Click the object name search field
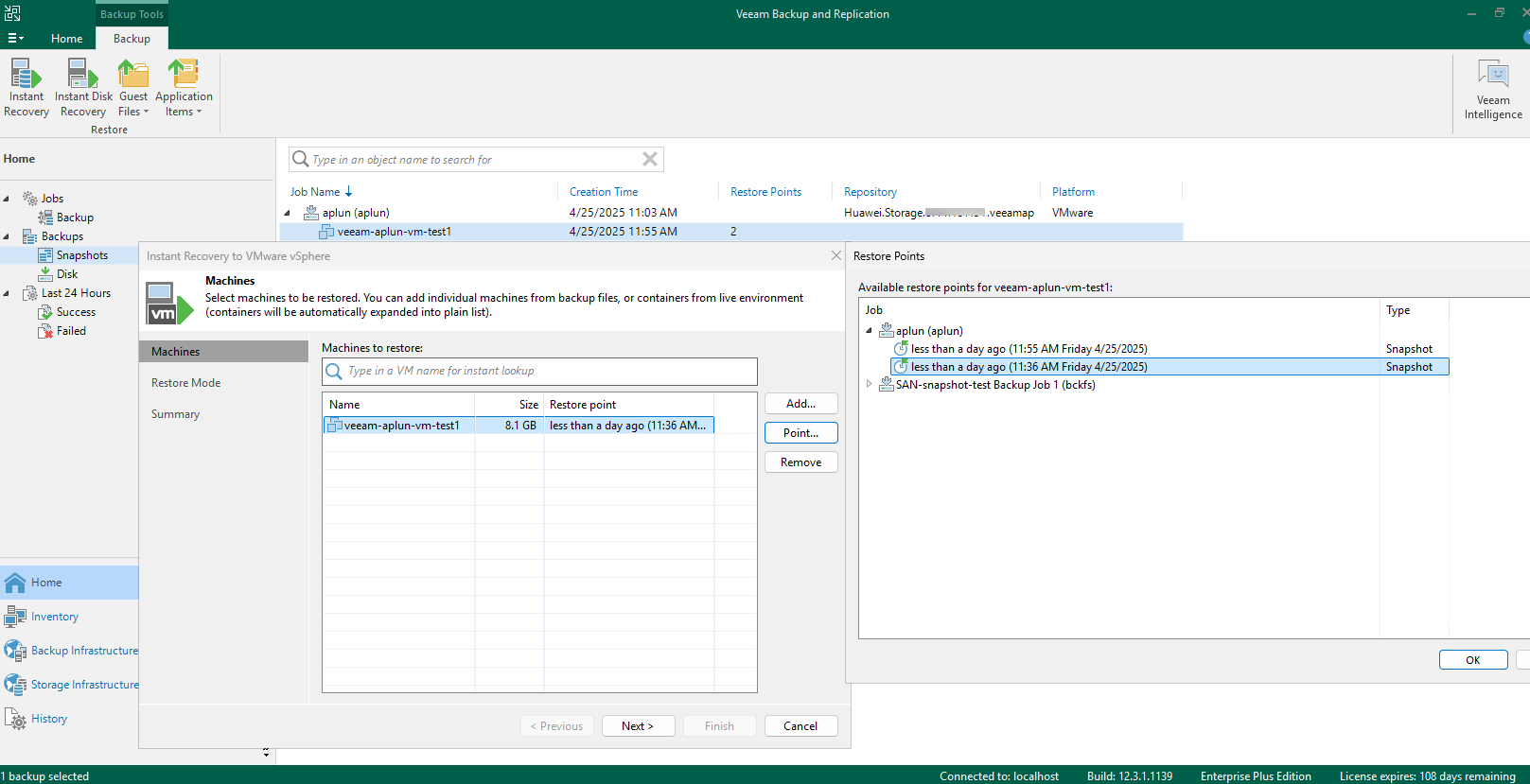 [x=476, y=159]
